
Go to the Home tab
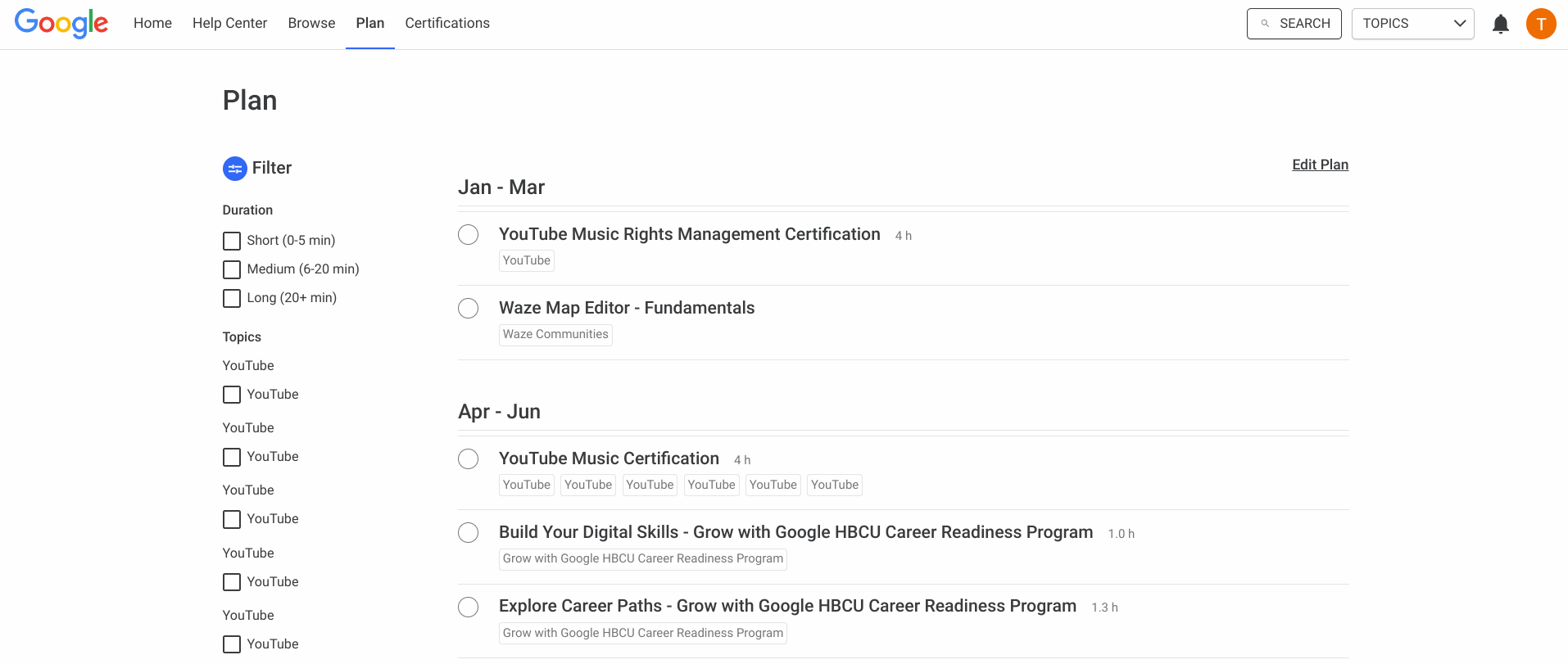[152, 23]
